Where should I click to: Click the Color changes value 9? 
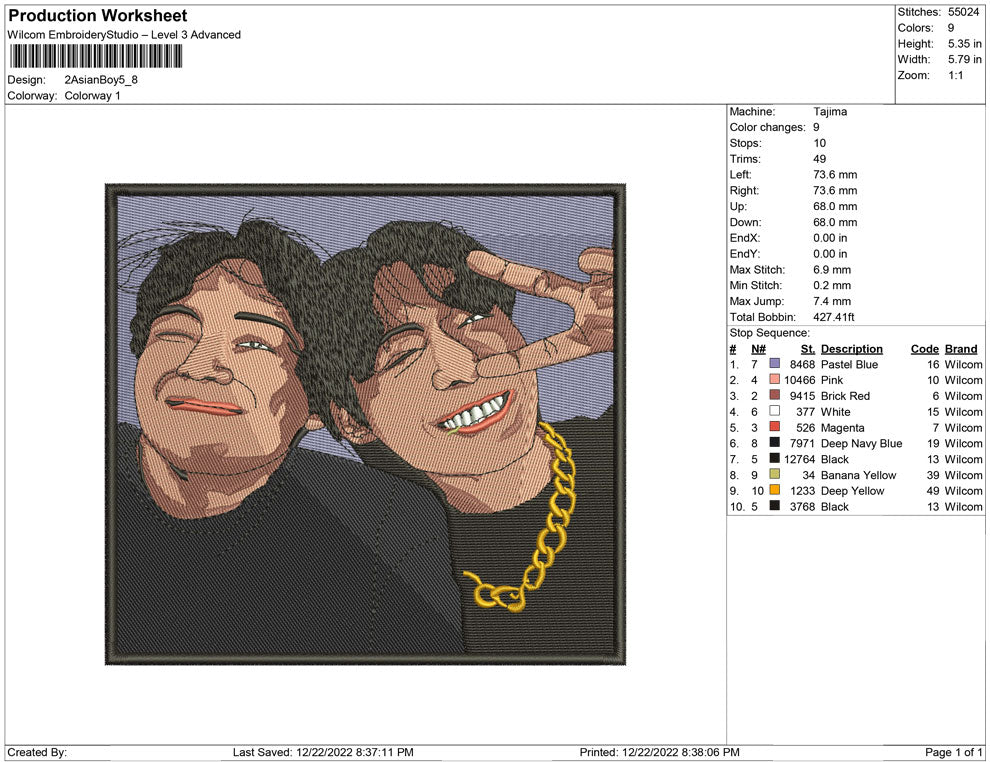(x=816, y=128)
